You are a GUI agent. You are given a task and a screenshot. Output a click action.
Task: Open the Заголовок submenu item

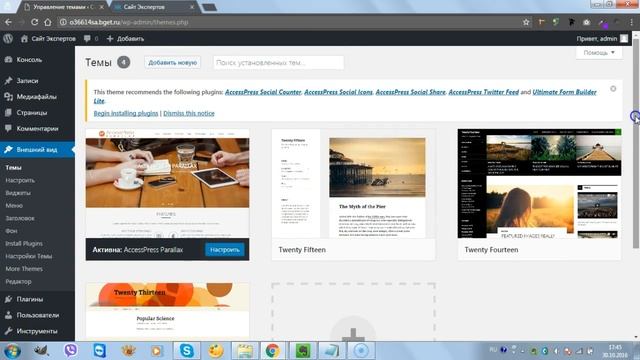(20, 218)
